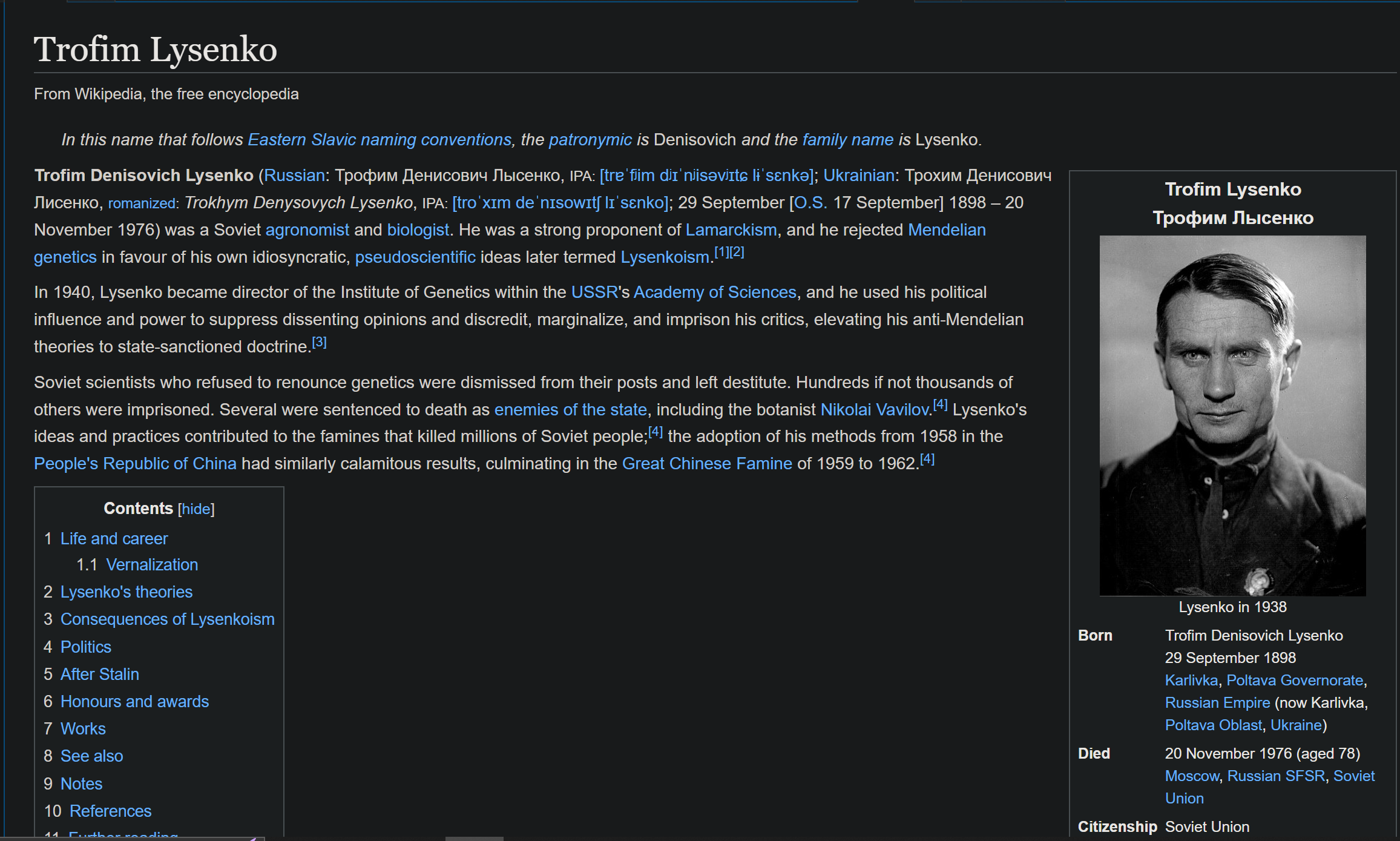Jump to citation [1]
This screenshot has width=1400, height=841.
(721, 252)
